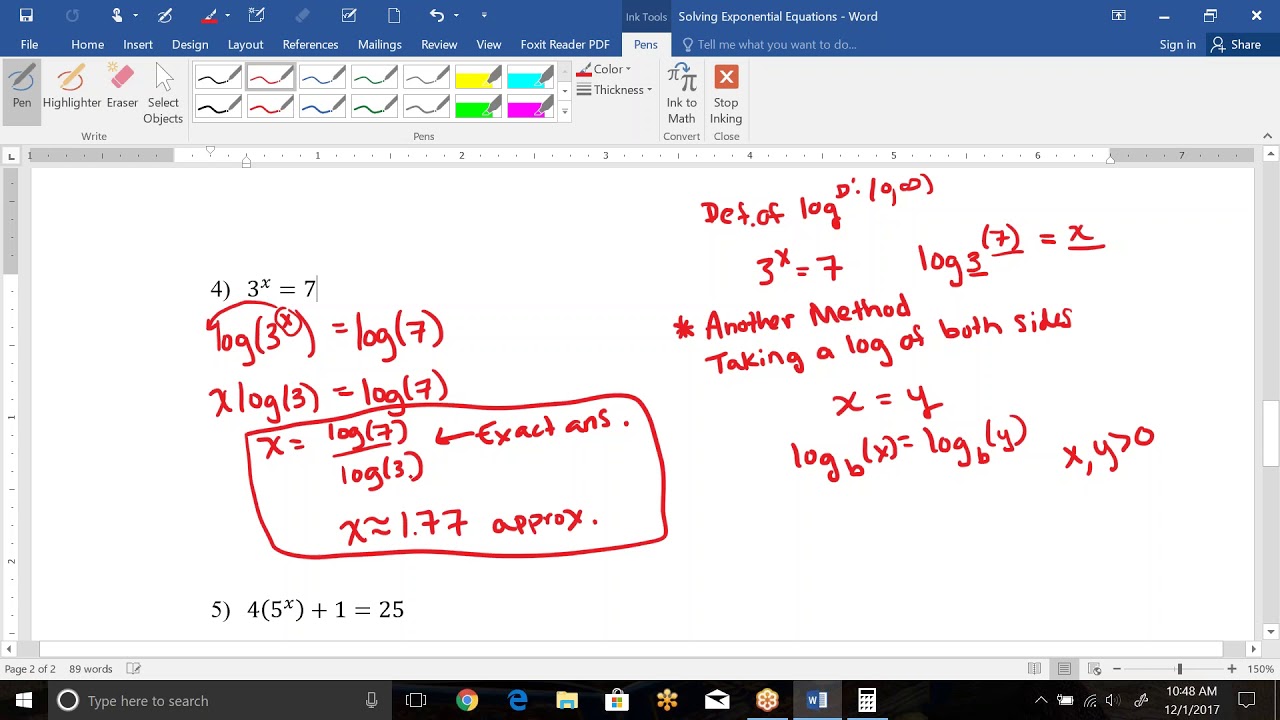The height and width of the screenshot is (720, 1280).
Task: Select the thin red pen in top row
Action: (270, 77)
